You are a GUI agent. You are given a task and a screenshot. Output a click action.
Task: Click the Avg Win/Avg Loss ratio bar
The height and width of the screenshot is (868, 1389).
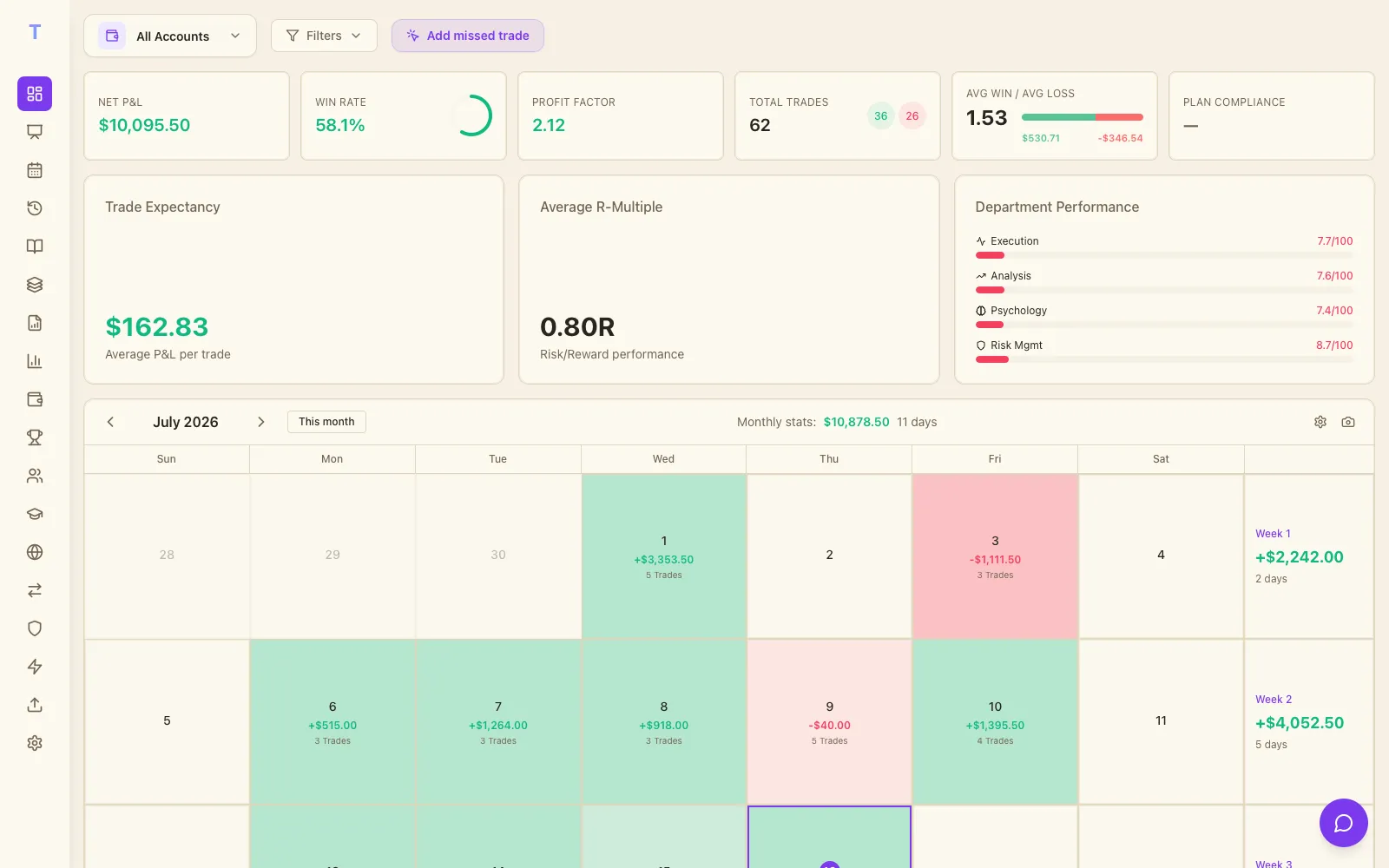(1083, 117)
